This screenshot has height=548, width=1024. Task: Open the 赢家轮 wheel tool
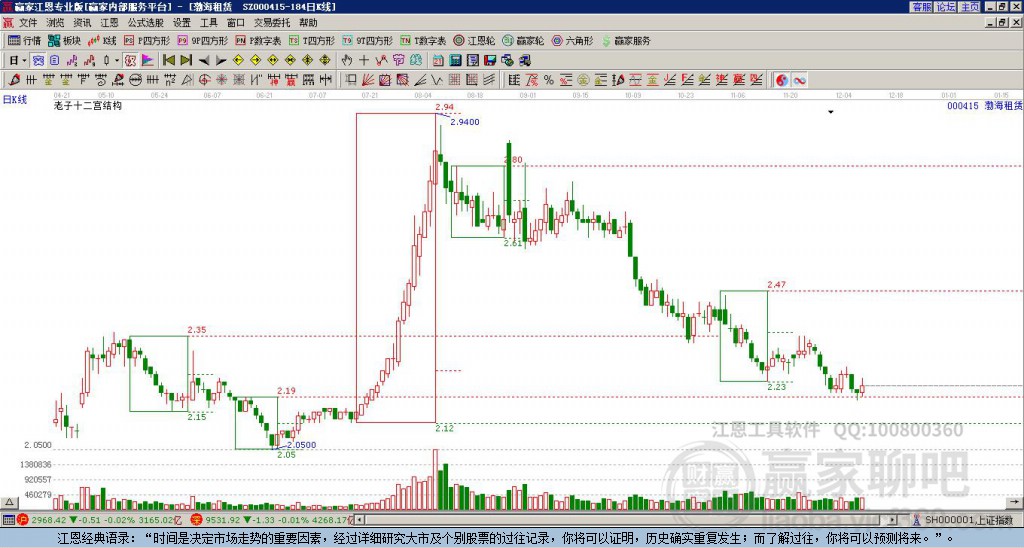(523, 40)
